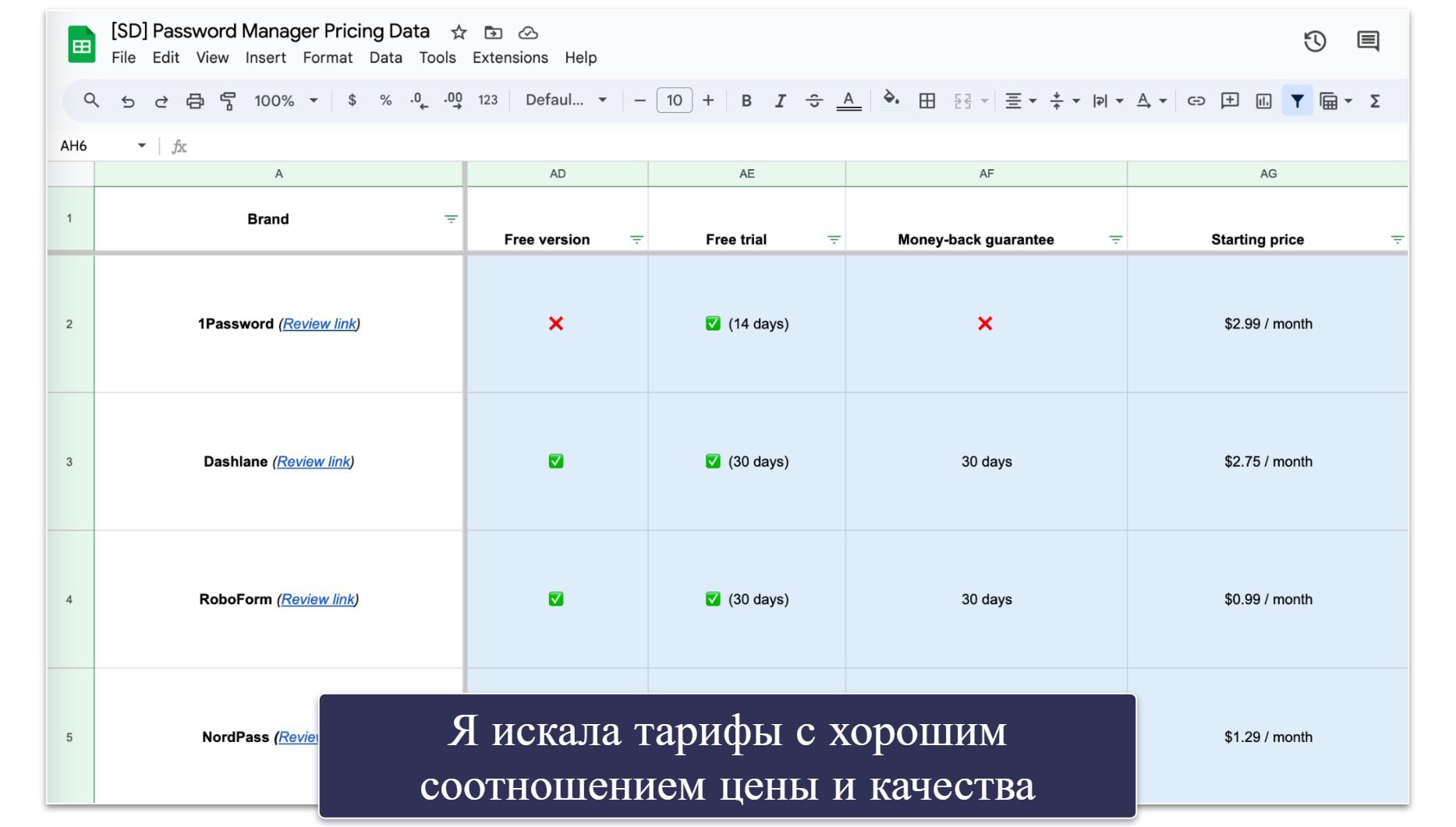This screenshot has height=827, width=1456.
Task: Open RoboForm Review link
Action: pyautogui.click(x=317, y=599)
